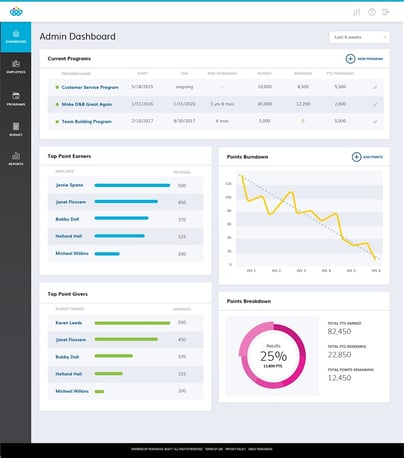Image resolution: width=404 pixels, height=458 pixels.
Task: Open Karen Leeds in Top Point Givers
Action: pos(68,323)
